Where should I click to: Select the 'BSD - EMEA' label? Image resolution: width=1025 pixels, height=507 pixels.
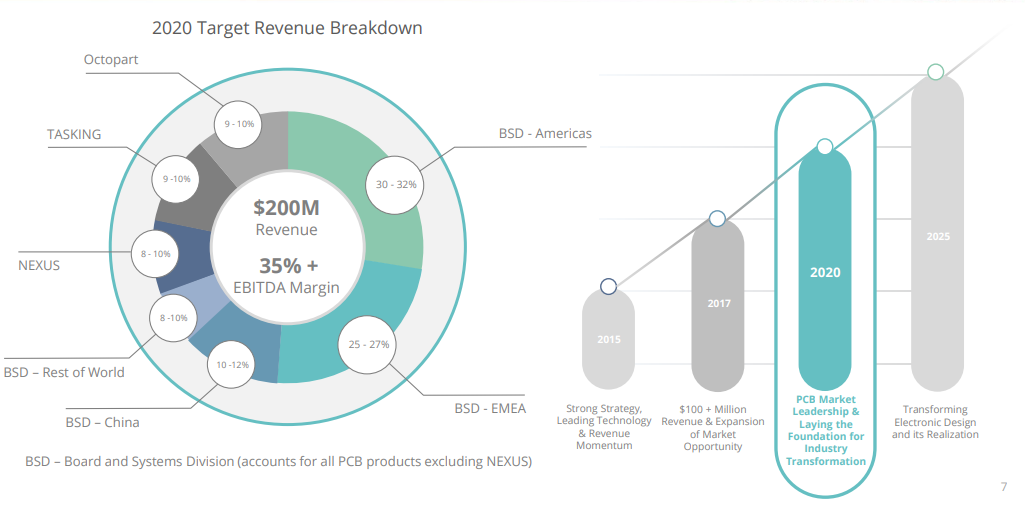coord(490,409)
